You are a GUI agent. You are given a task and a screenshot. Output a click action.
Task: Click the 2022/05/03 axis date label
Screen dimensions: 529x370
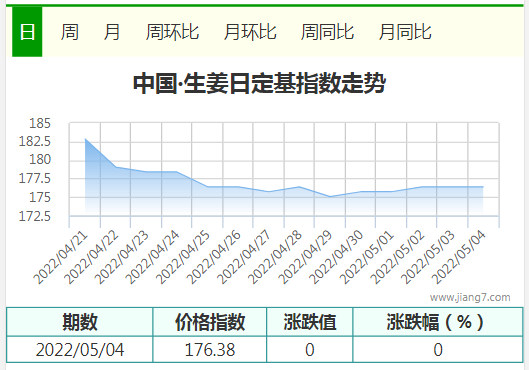[428, 258]
